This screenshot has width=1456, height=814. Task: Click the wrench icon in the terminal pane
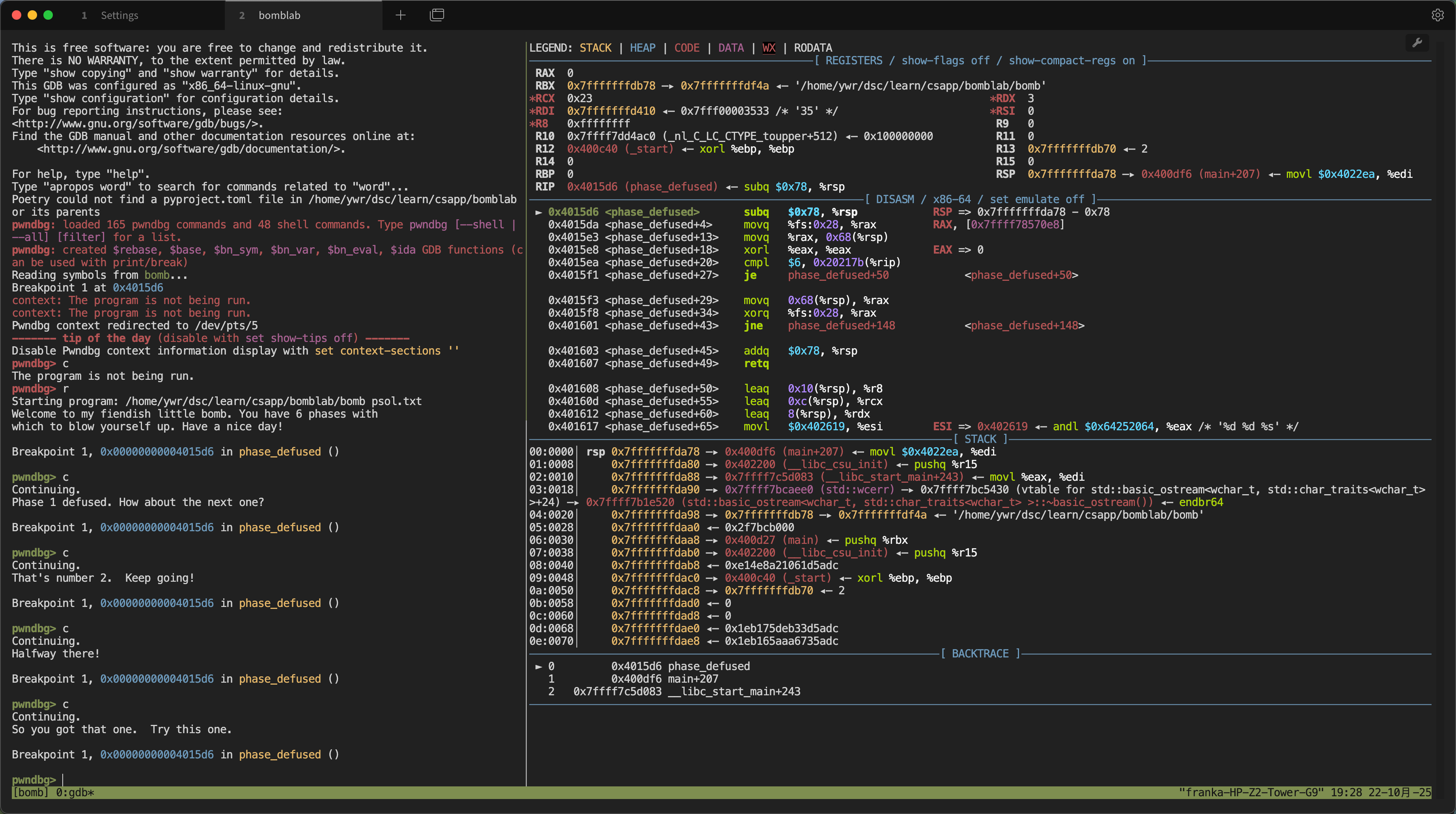tap(1417, 43)
